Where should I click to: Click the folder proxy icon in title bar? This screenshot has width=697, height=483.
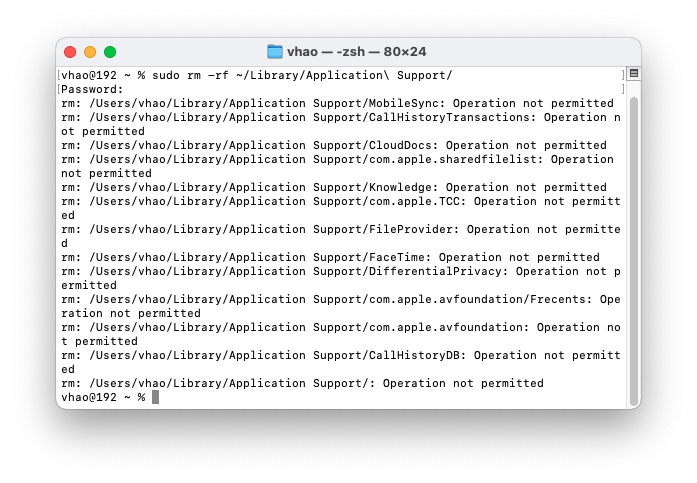[x=275, y=52]
